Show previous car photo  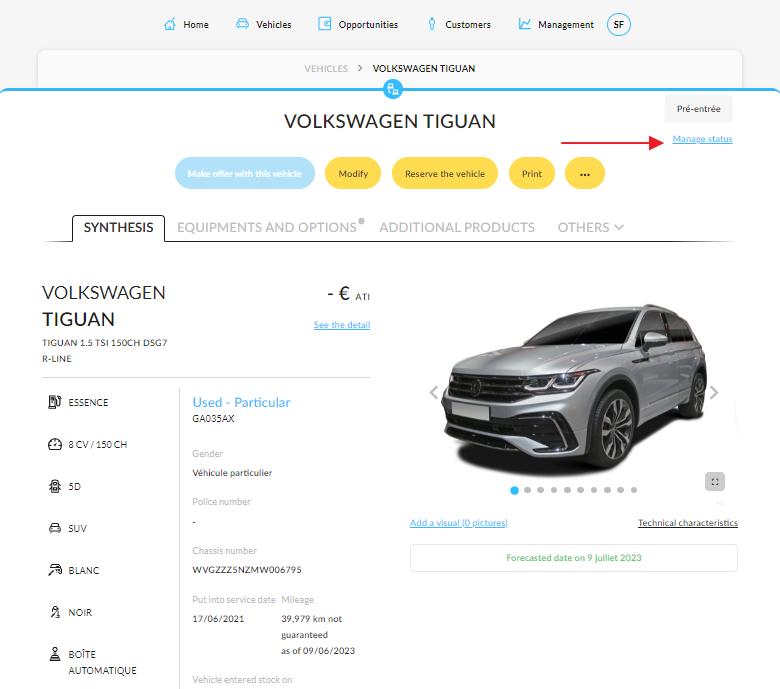click(x=434, y=393)
